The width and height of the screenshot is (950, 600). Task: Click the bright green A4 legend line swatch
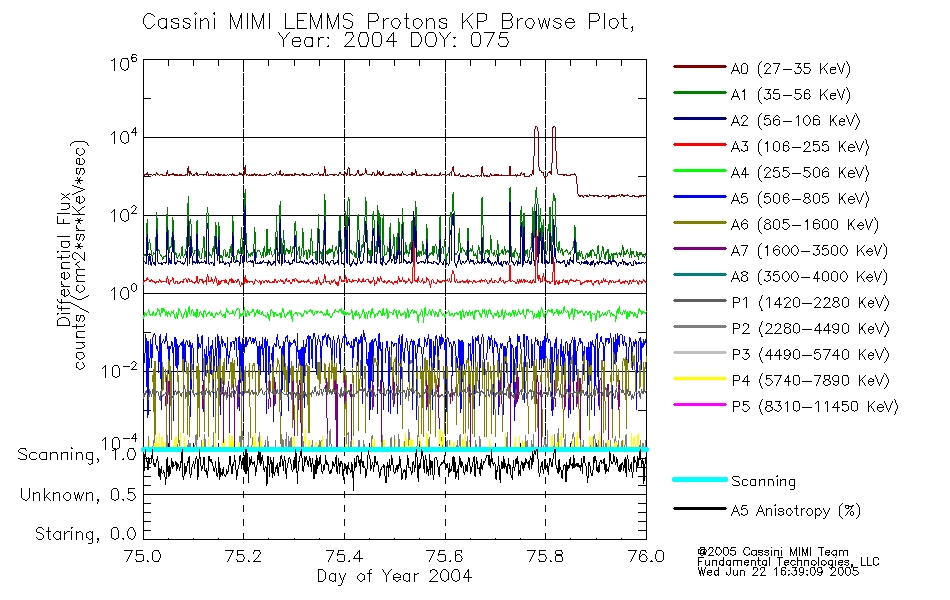coord(700,171)
